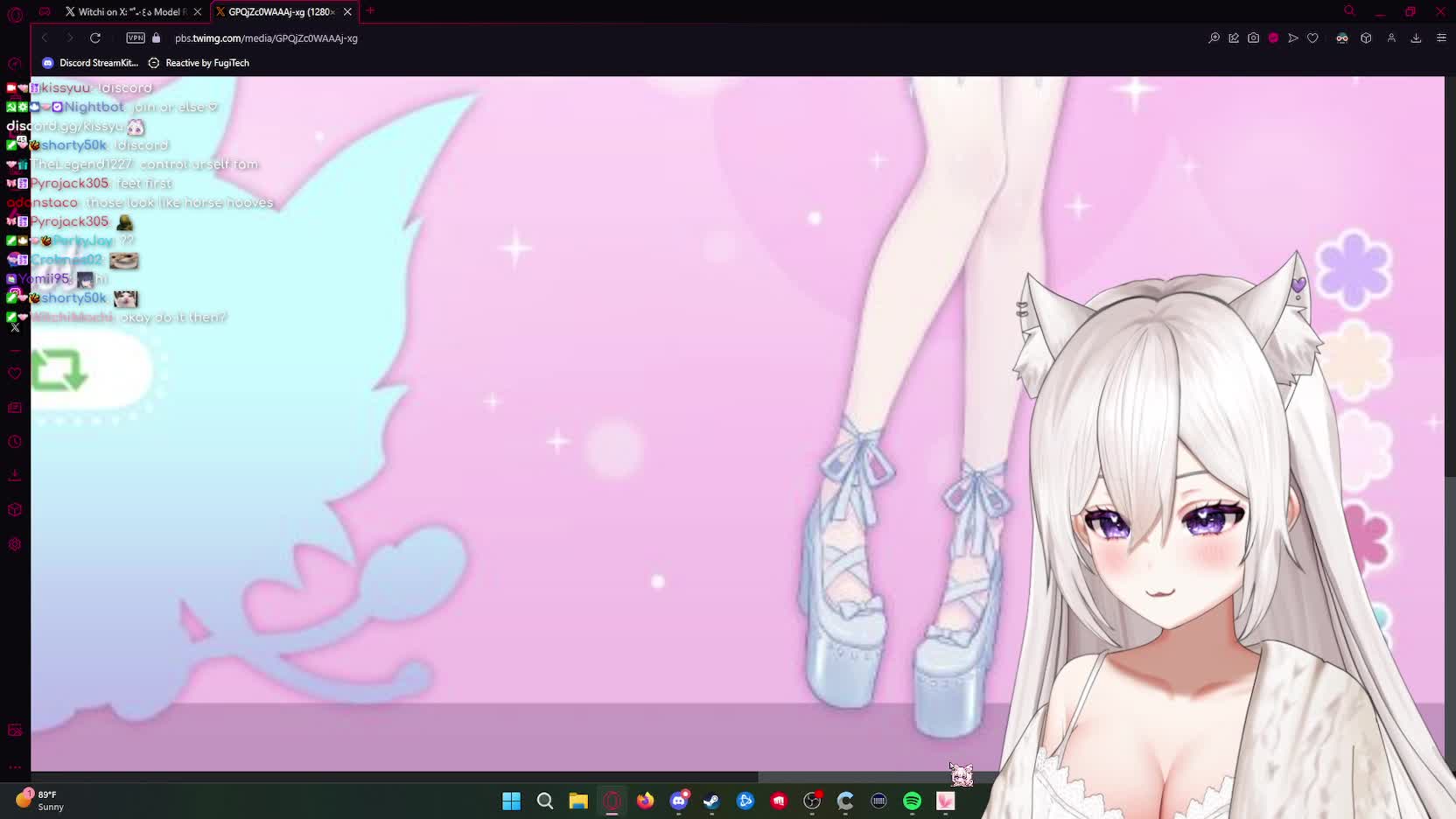Viewport: 1456px width, 819px height.
Task: Open Easy Setup sliders icon
Action: [1441, 38]
